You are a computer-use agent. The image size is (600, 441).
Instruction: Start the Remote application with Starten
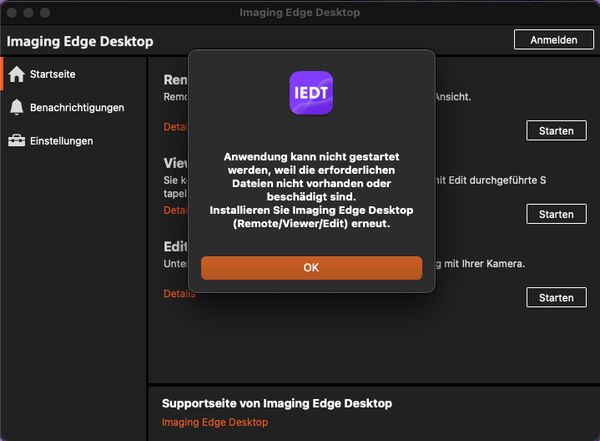tap(556, 131)
